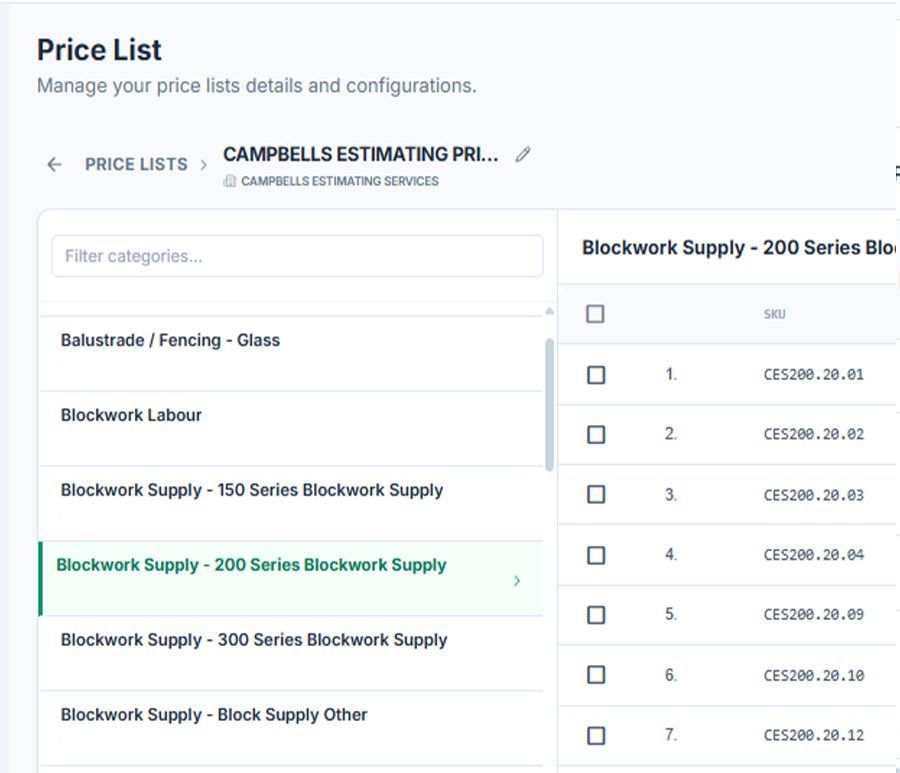Click SKU cell CES200.20.04
Viewport: 900px width, 773px height.
(813, 555)
